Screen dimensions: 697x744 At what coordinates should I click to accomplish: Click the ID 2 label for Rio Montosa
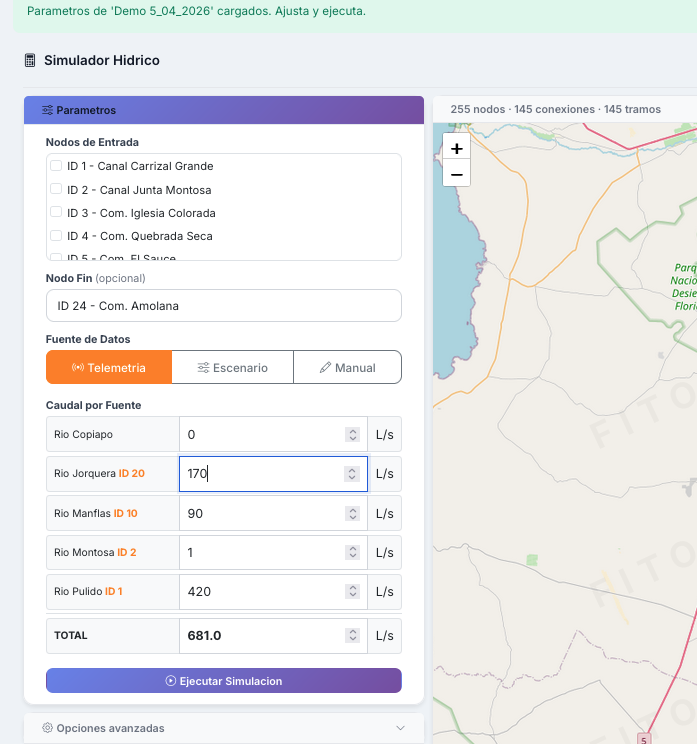pos(127,552)
